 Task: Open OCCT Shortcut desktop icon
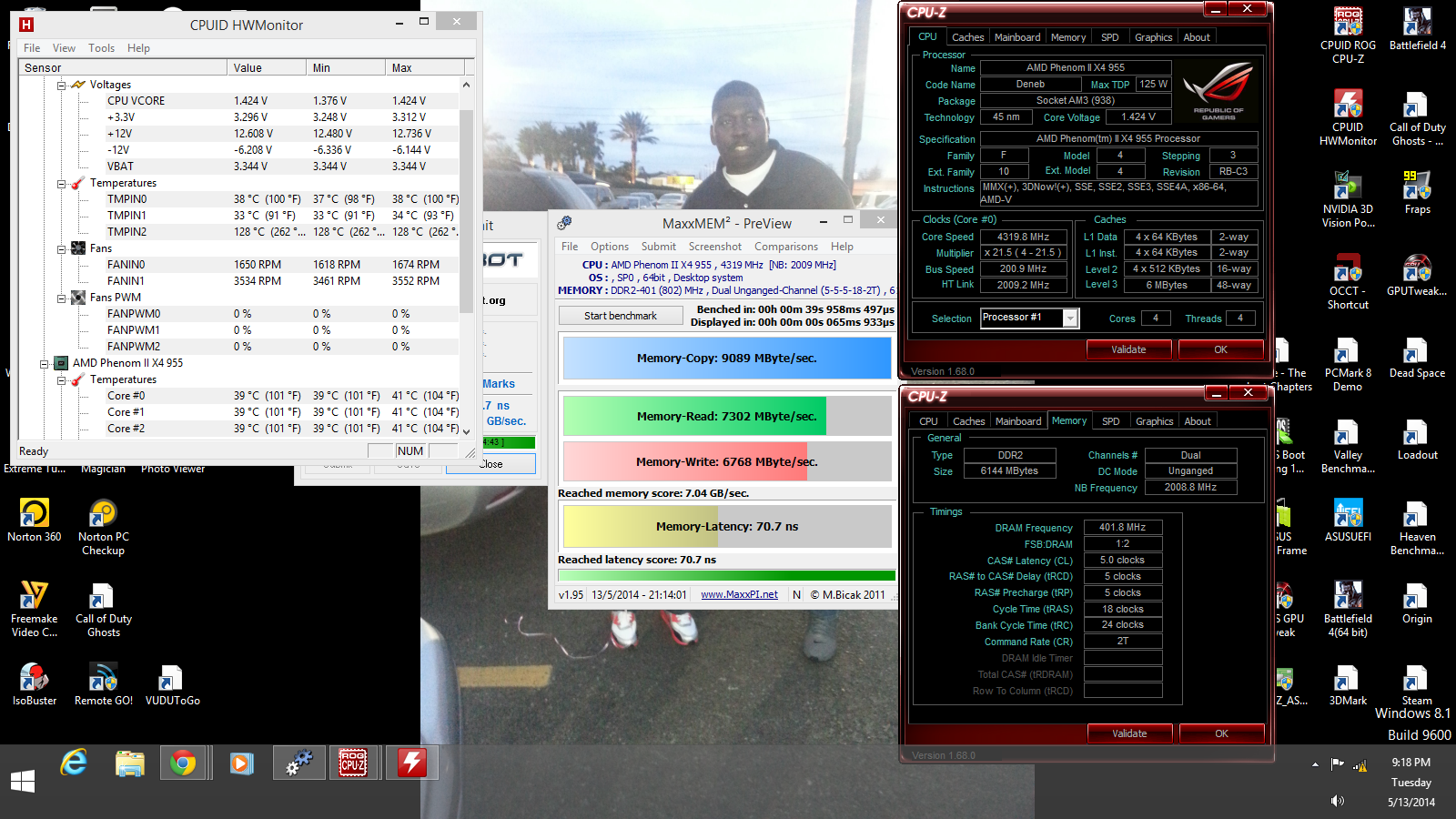point(1348,280)
